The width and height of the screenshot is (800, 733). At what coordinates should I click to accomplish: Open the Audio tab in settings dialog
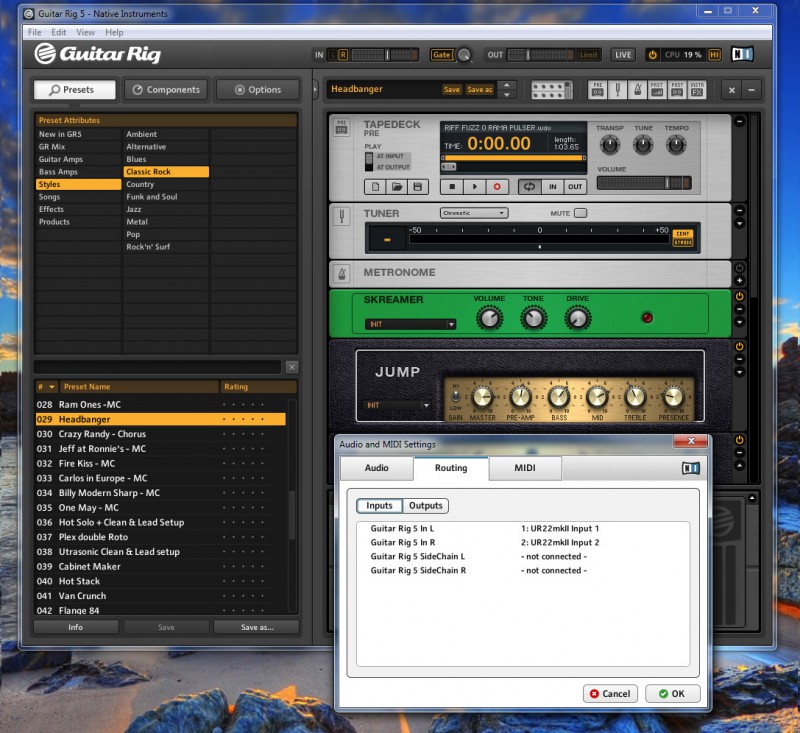click(x=377, y=468)
